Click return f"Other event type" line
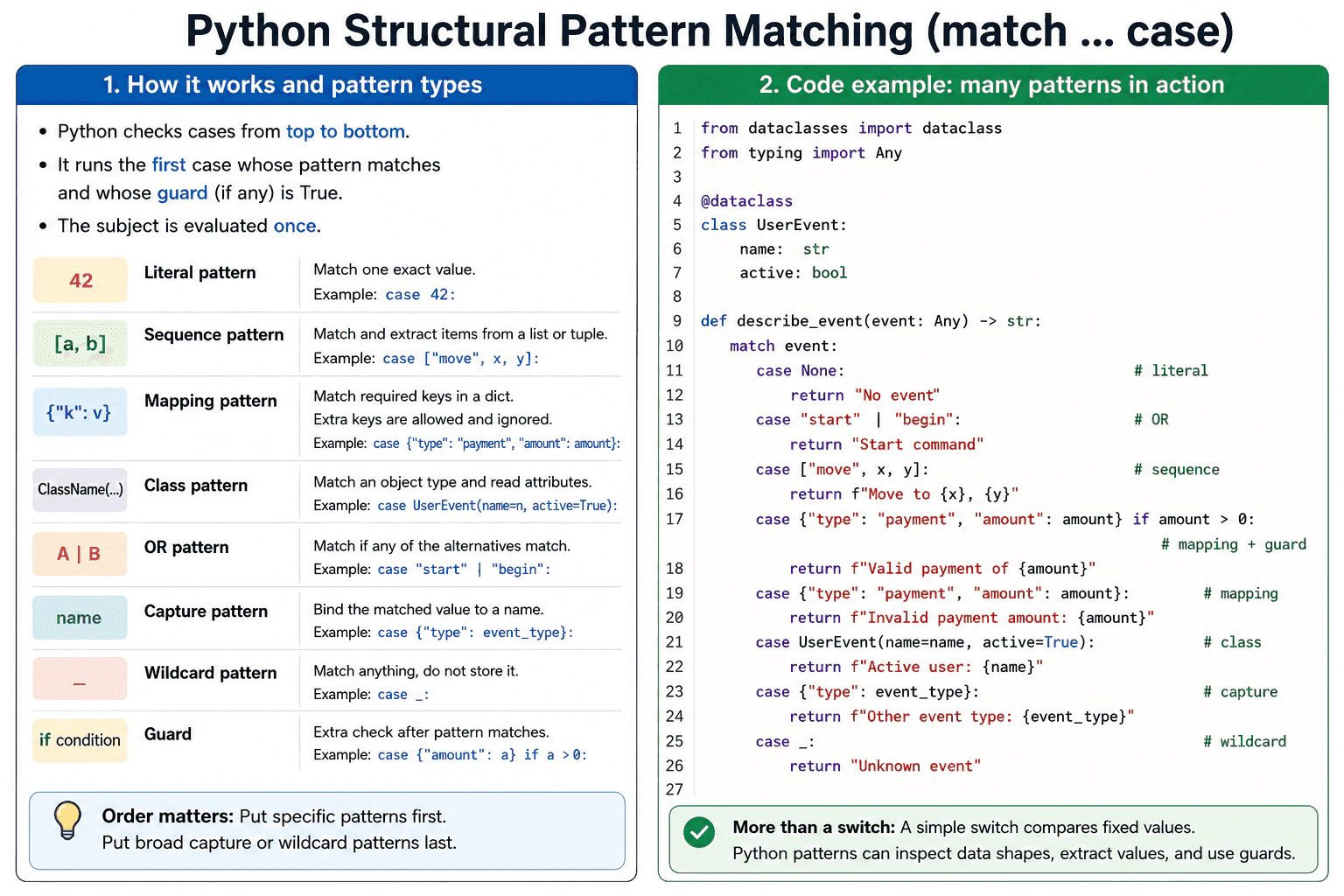This screenshot has width=1344, height=896. pyautogui.click(x=962, y=717)
